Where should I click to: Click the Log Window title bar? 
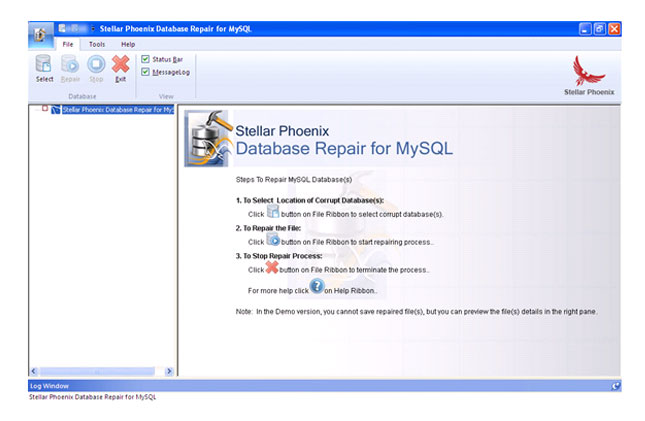coord(325,386)
